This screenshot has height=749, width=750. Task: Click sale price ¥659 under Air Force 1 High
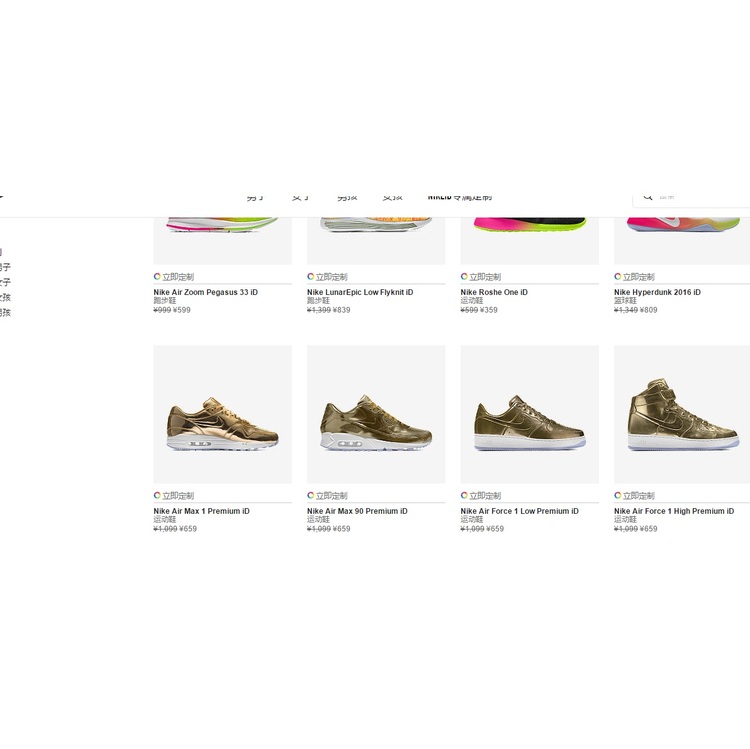coord(649,529)
